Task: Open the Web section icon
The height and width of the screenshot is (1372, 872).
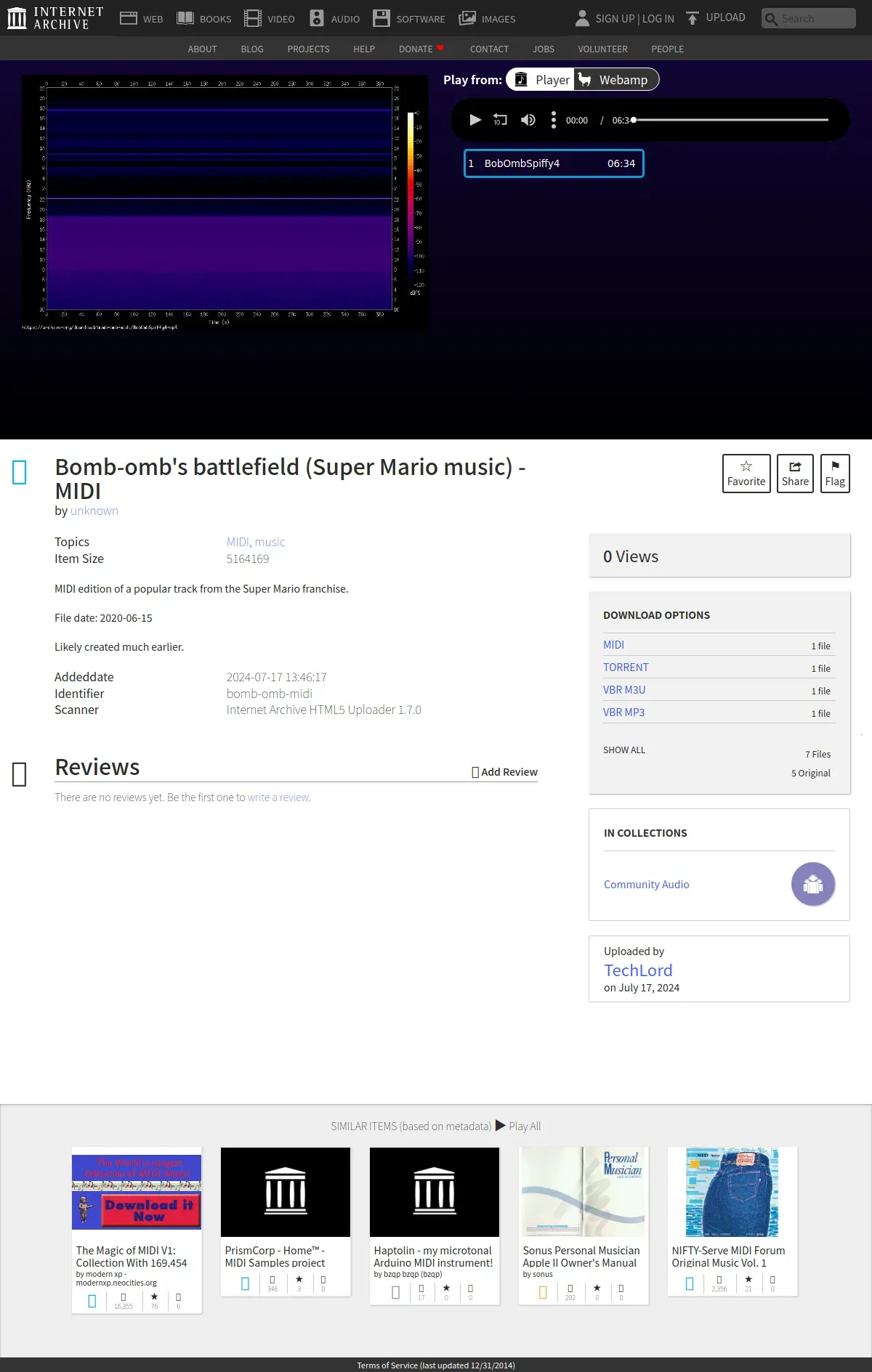Action: (129, 18)
